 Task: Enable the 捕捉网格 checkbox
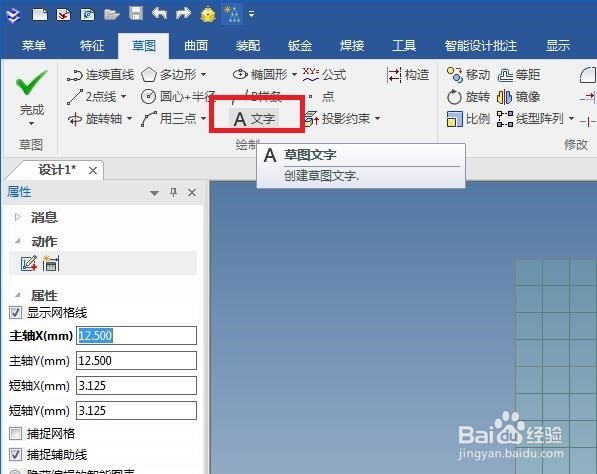[15, 433]
